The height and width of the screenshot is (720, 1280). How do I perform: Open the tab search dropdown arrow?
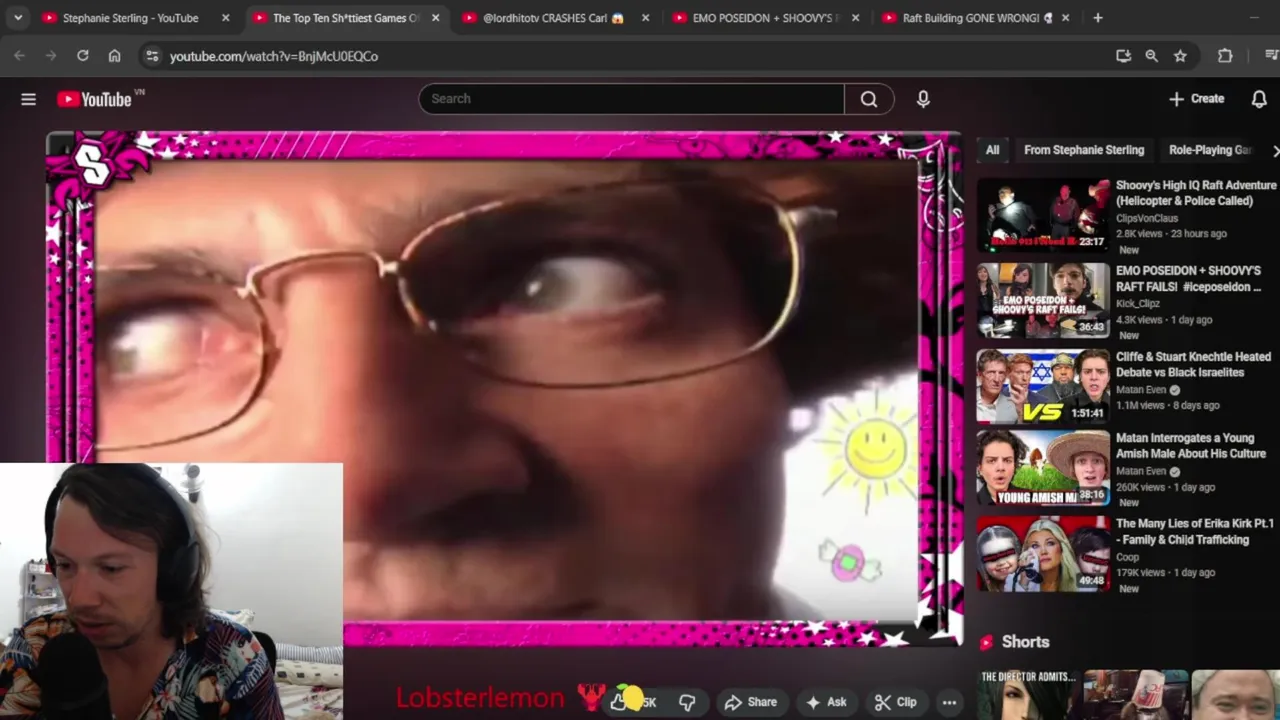[x=18, y=18]
